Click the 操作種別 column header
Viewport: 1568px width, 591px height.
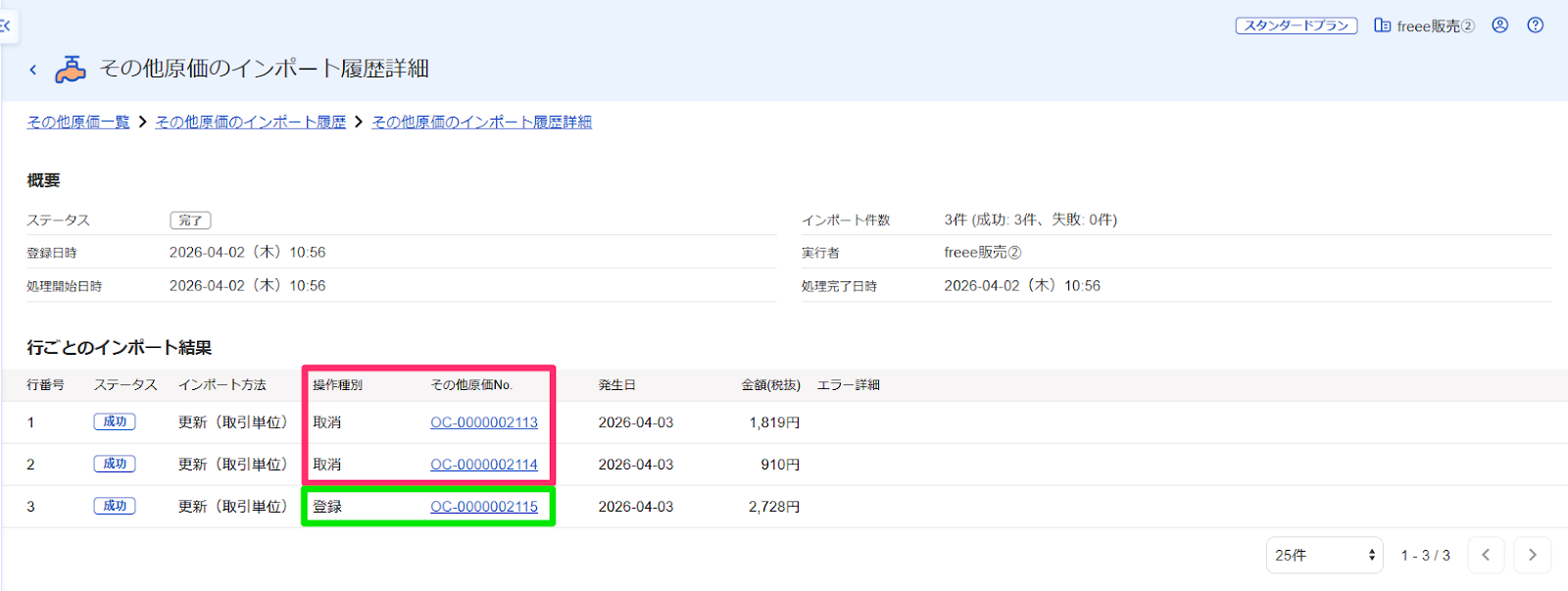[337, 385]
